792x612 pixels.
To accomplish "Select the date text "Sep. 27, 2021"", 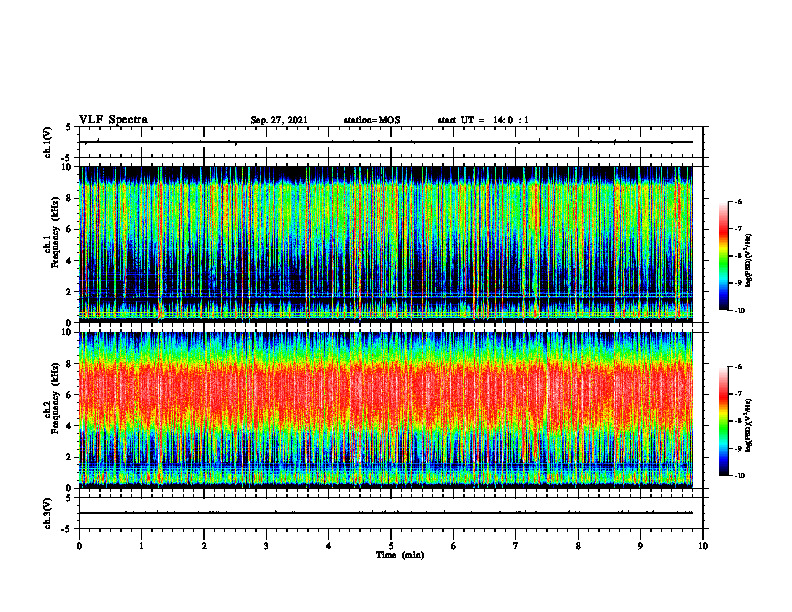I will 279,120.
